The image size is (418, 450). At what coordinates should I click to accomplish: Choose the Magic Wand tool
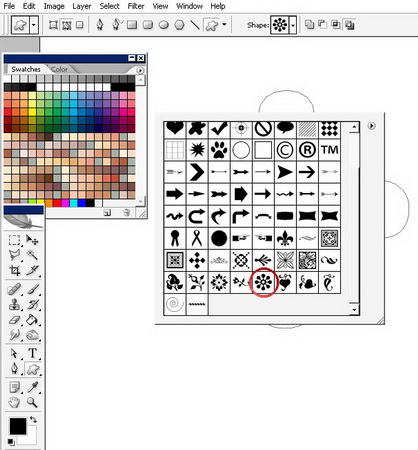point(32,255)
